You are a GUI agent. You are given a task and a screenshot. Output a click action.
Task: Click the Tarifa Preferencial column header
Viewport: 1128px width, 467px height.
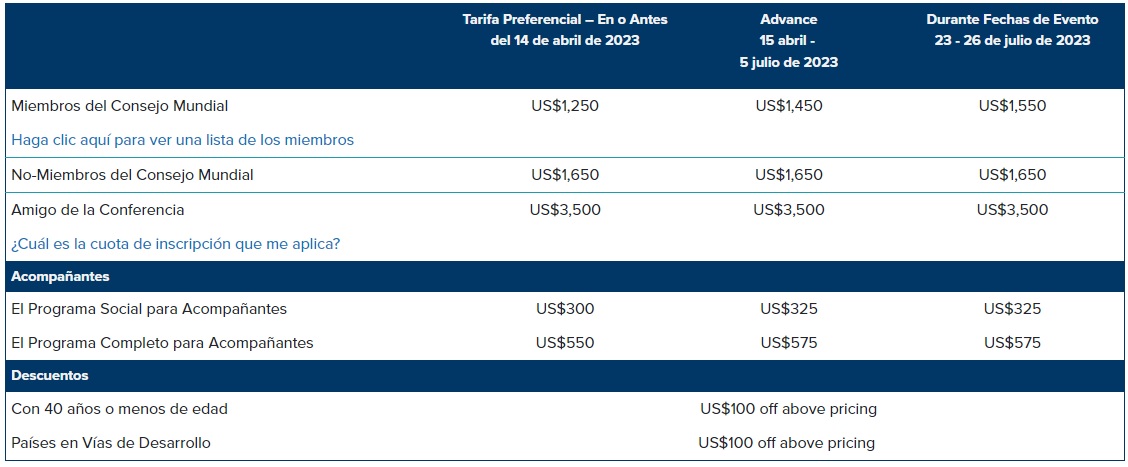coord(565,30)
